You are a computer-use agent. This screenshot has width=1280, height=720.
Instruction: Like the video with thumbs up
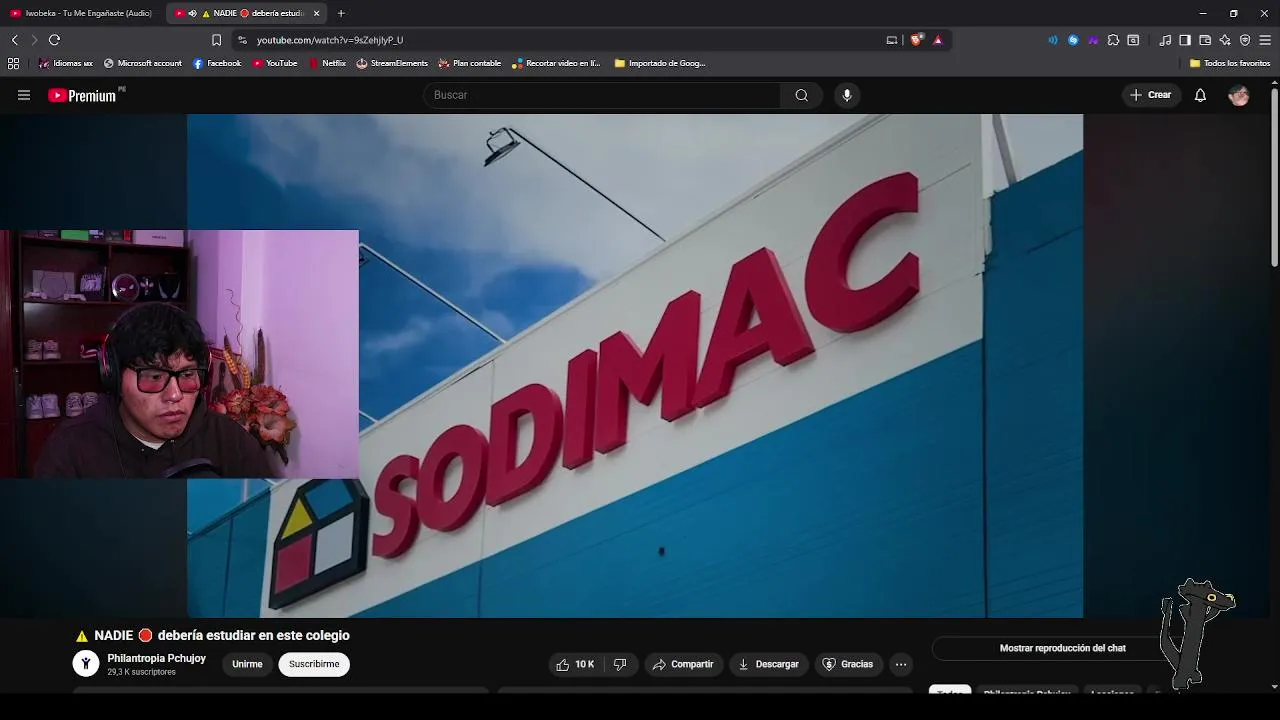pos(575,664)
